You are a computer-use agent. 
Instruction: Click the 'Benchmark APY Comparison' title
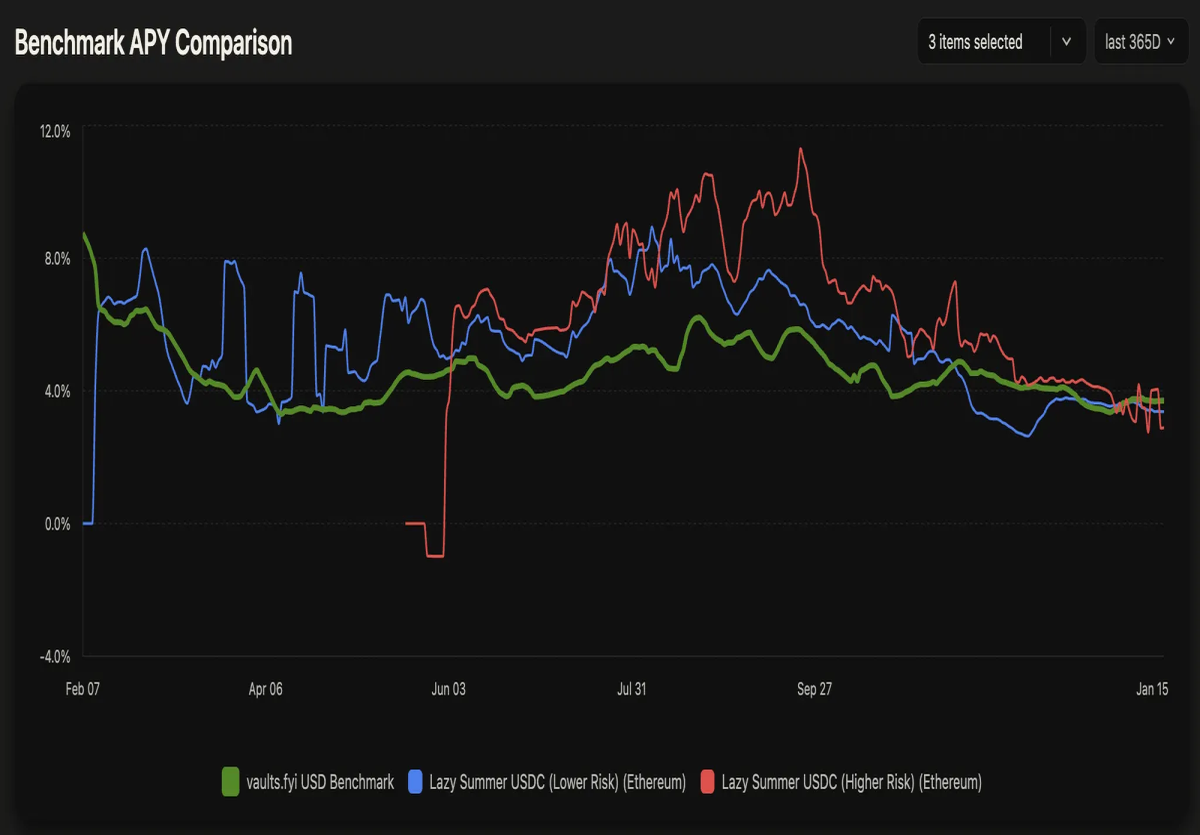pos(153,43)
